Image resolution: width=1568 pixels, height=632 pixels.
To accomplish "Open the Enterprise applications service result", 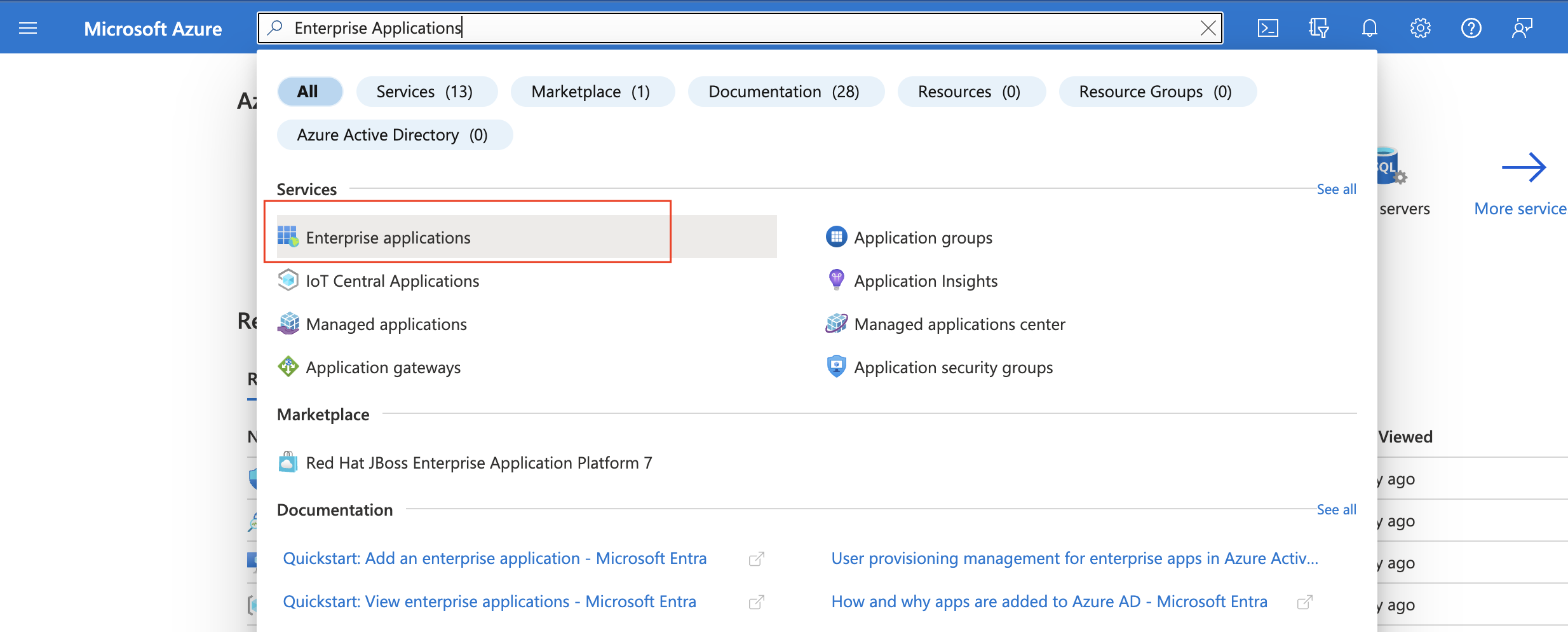I will [x=527, y=237].
